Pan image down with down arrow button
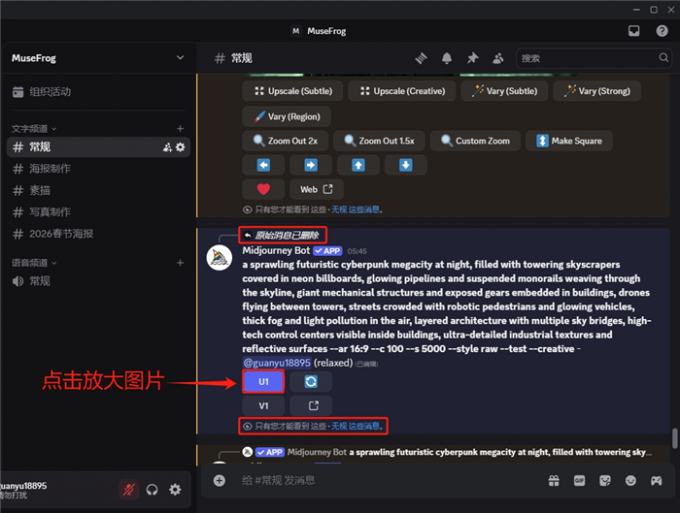Screen dimensions: 680x513 point(405,165)
